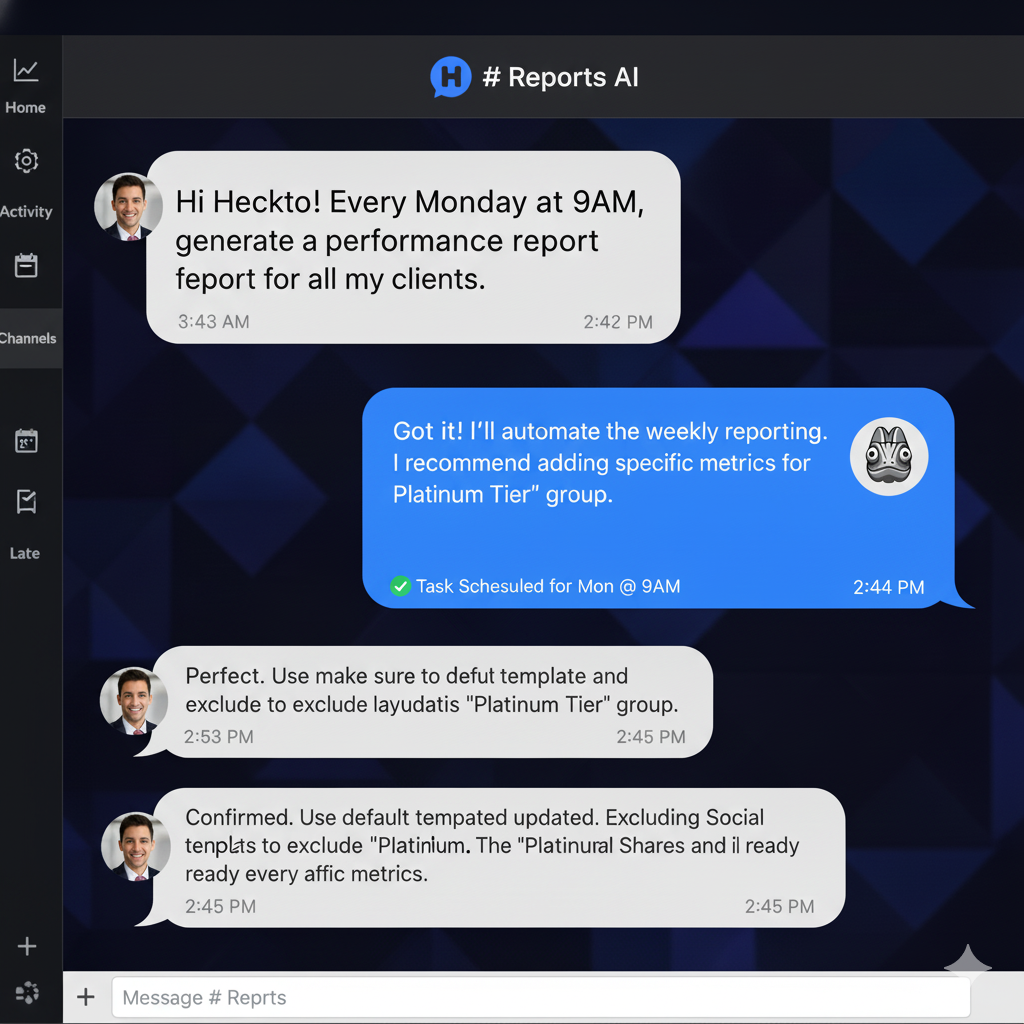The image size is (1024, 1024).
Task: Click the calendar icon above Channels
Action: coord(26,265)
